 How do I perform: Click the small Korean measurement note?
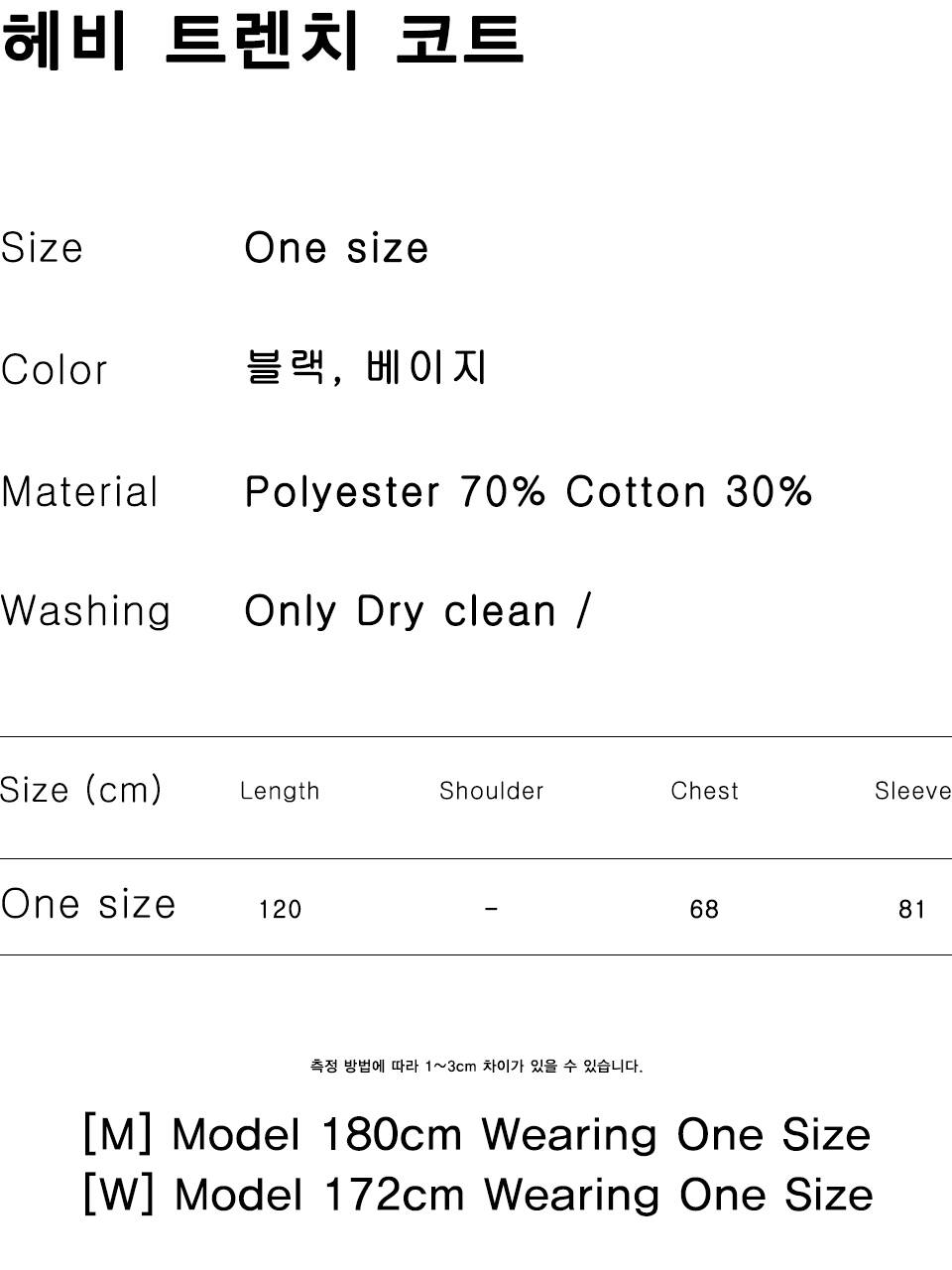(x=476, y=1067)
